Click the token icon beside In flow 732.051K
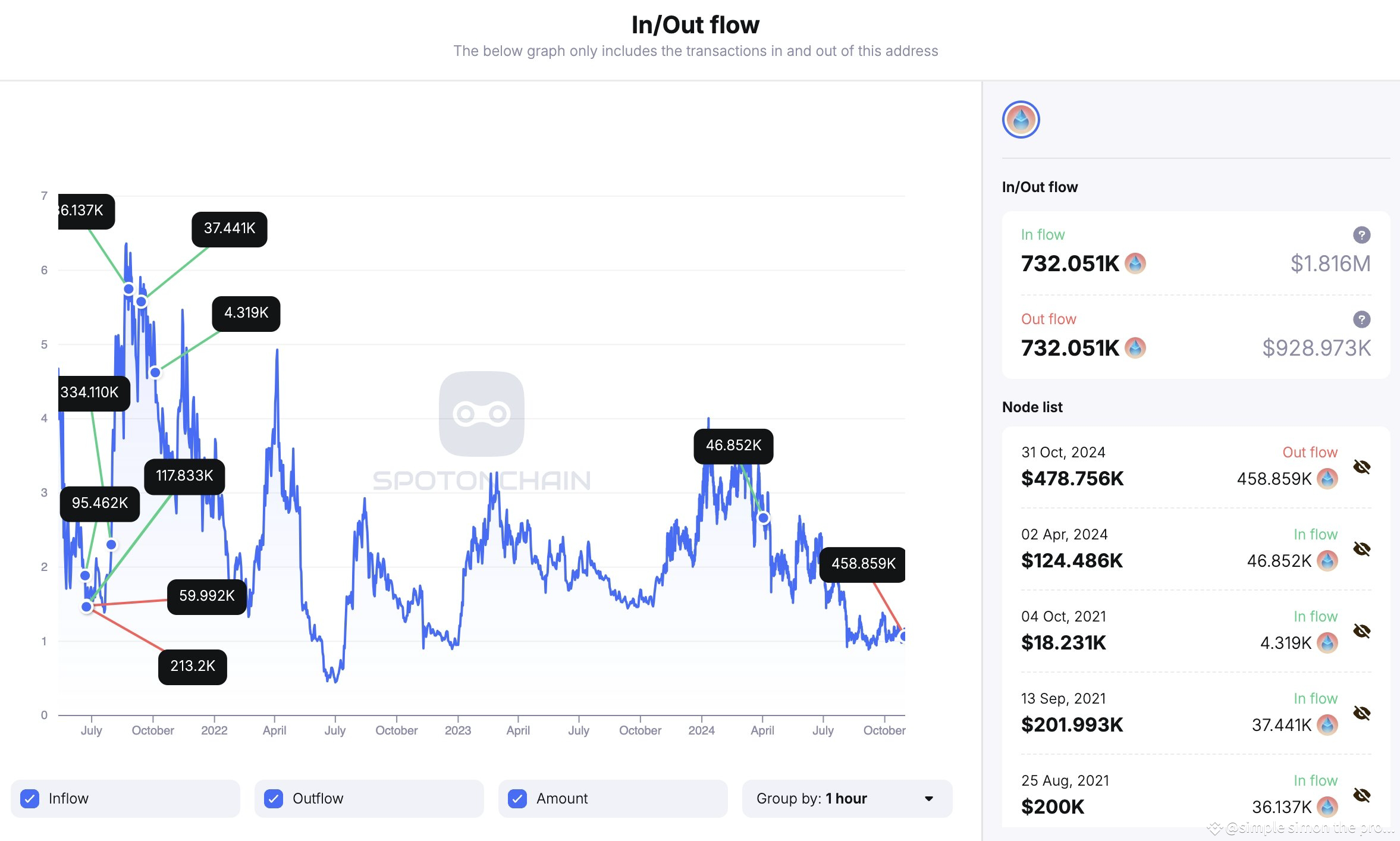The width and height of the screenshot is (1400, 841). pos(1135,263)
